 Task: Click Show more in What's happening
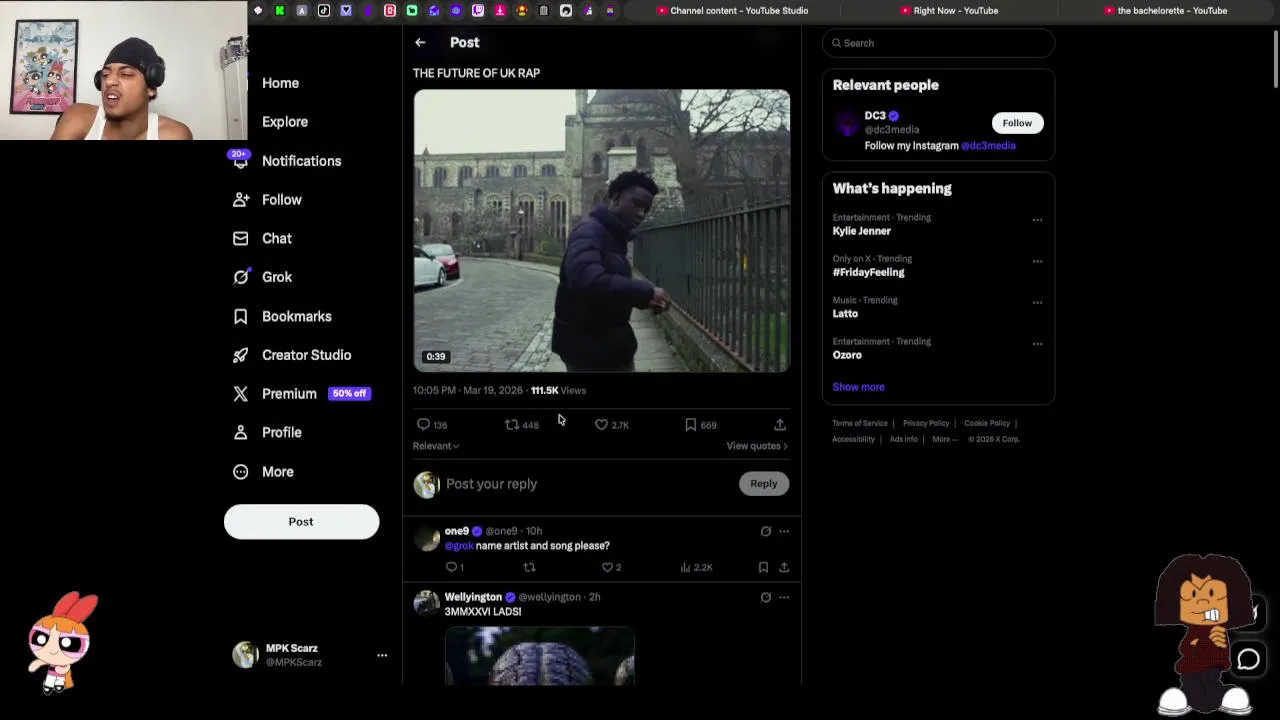858,387
